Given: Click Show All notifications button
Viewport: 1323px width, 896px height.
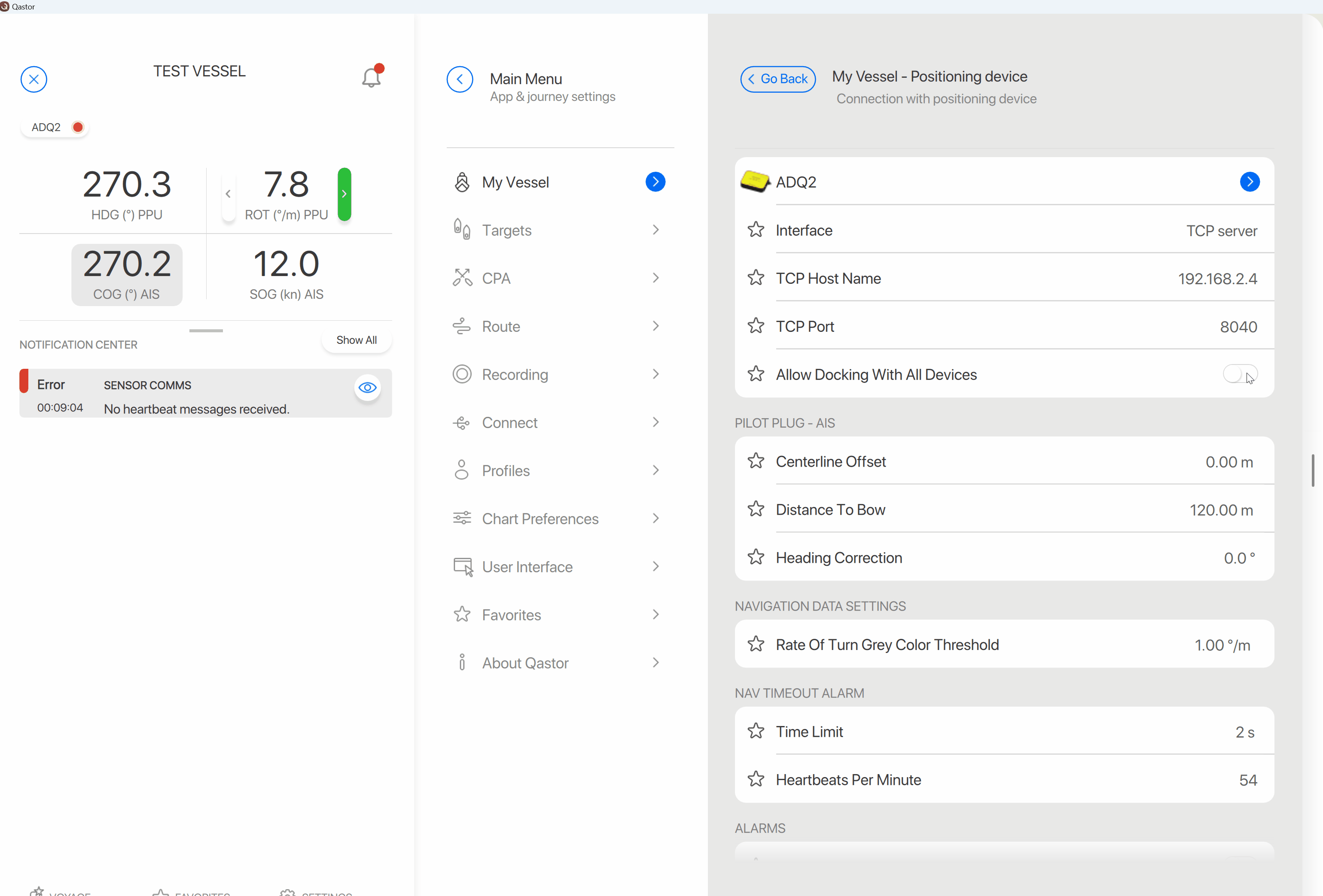Looking at the screenshot, I should pyautogui.click(x=357, y=340).
